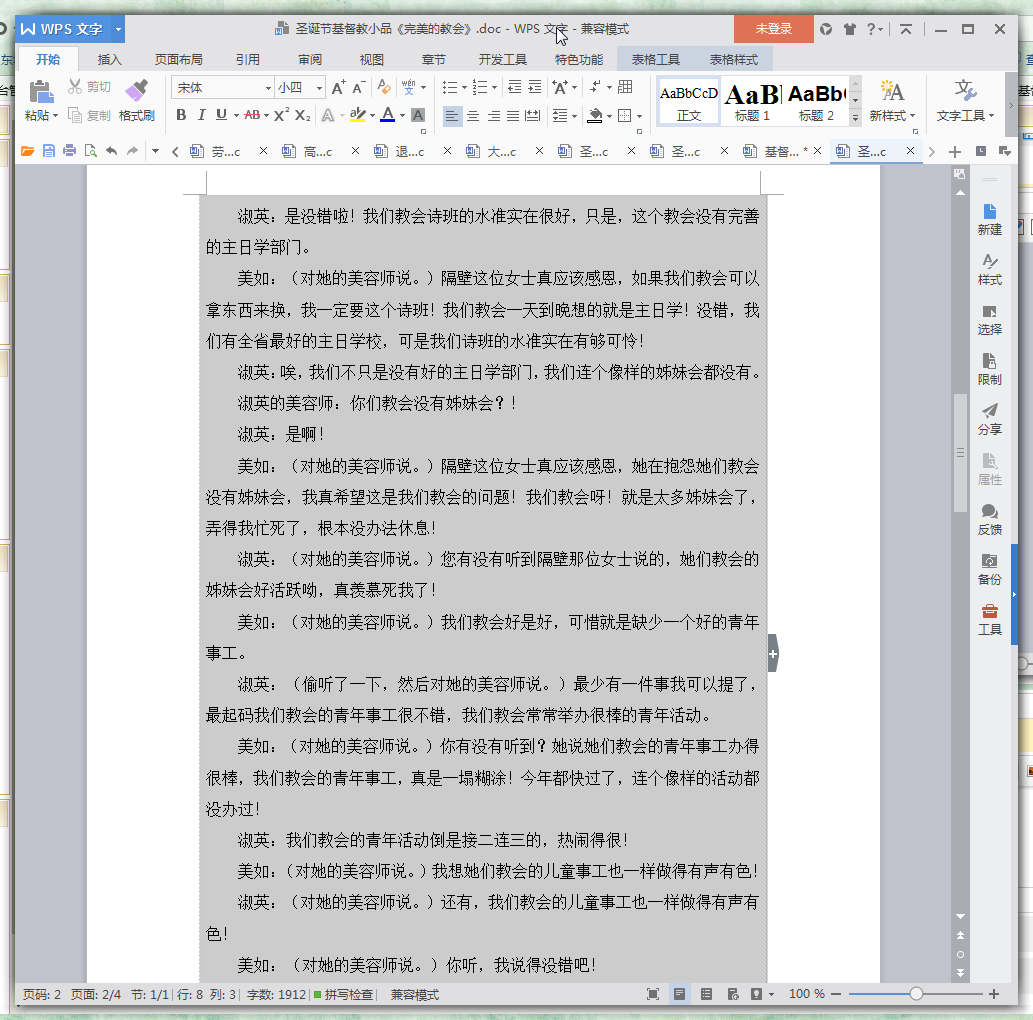Click the Print icon above the tabs
This screenshot has height=1020, width=1033.
[69, 150]
